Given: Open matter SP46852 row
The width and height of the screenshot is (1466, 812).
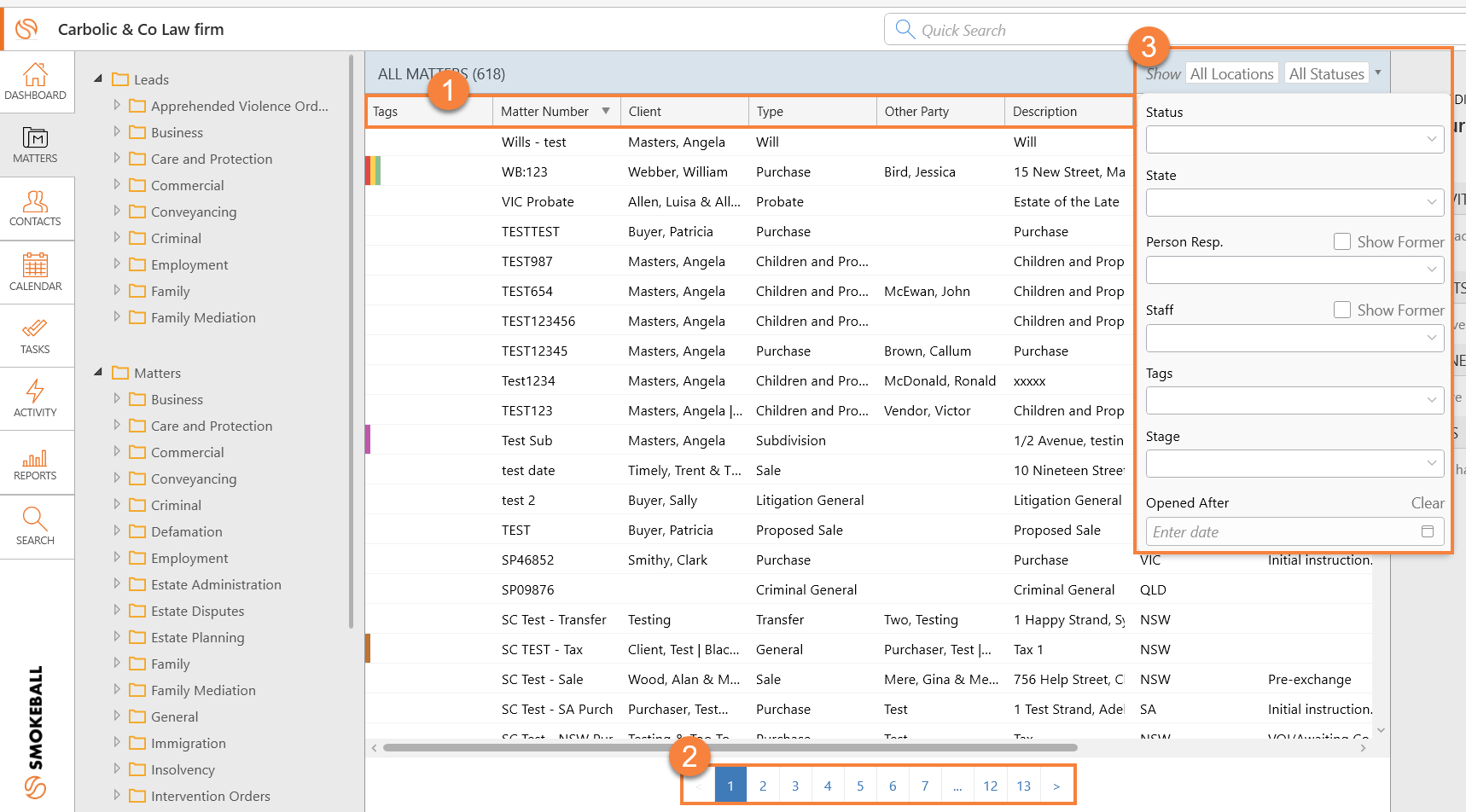Looking at the screenshot, I should tap(869, 560).
